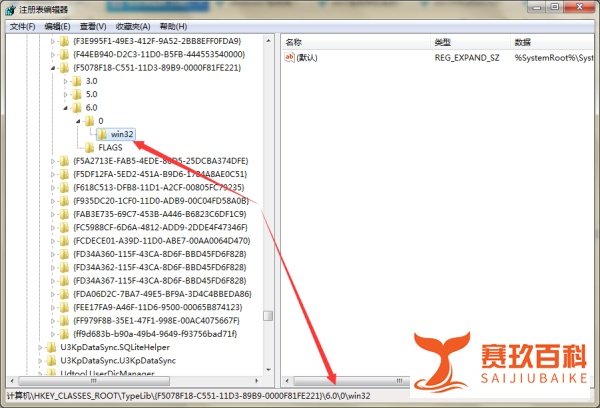Click folder icon of {F3E995F1-49E3-412F-9A52-2BB8EFF0FDA9}

[64, 41]
